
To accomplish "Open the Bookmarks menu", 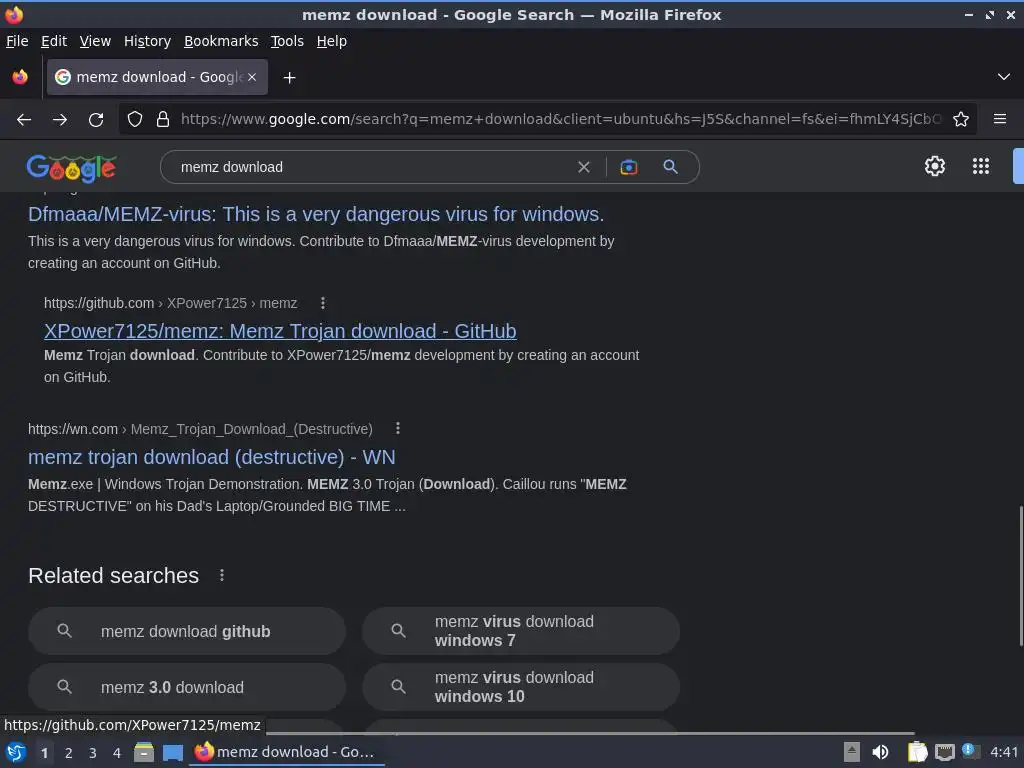I will tap(221, 41).
